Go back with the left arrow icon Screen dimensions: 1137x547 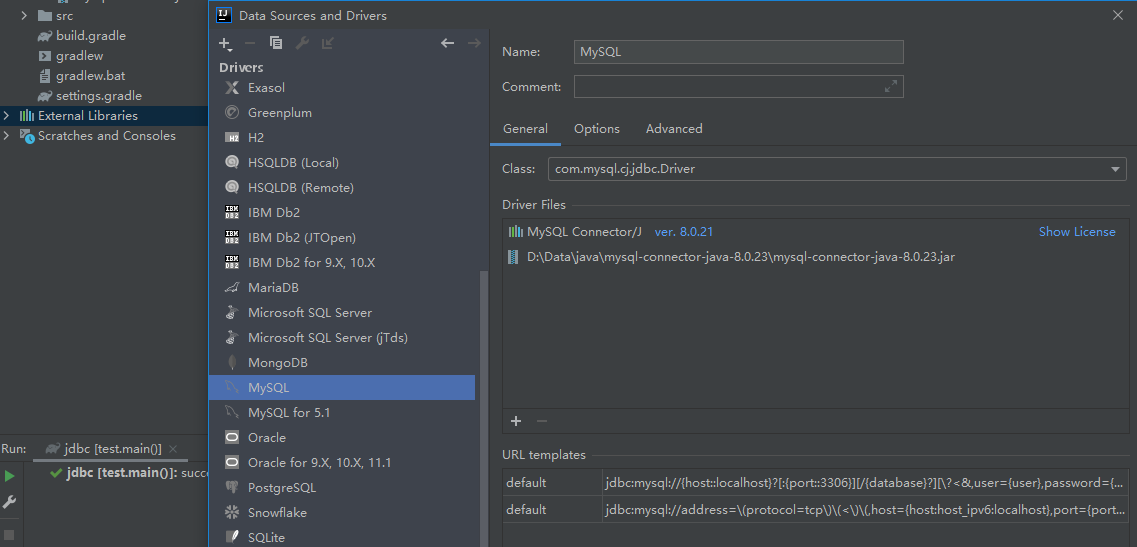[x=447, y=44]
